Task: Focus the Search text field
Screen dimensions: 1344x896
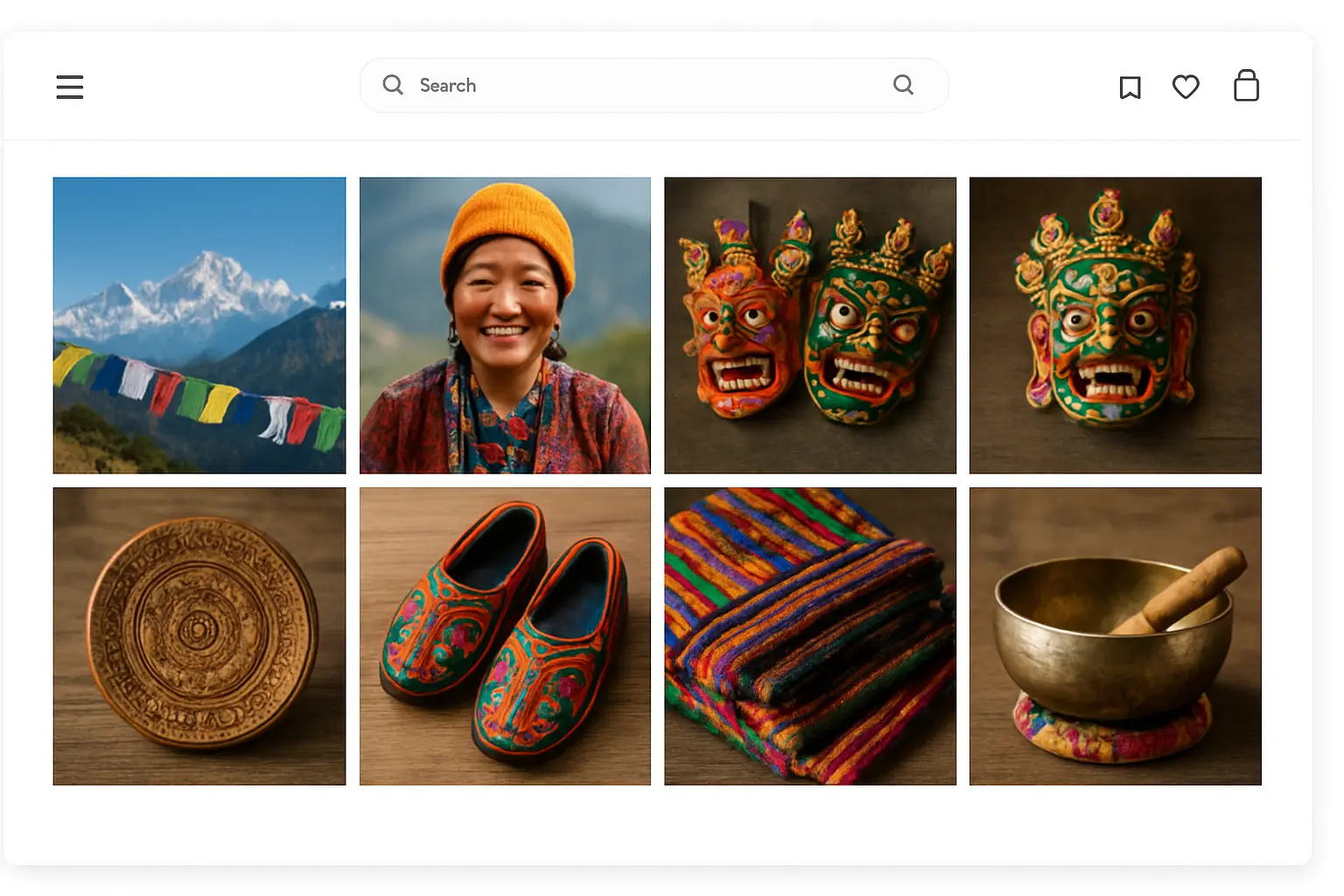Action: [x=654, y=85]
